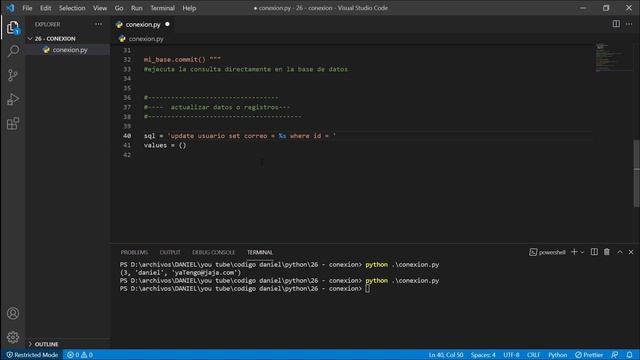Select the conexion.py editor tab
This screenshot has width=640, height=360.
143,24
